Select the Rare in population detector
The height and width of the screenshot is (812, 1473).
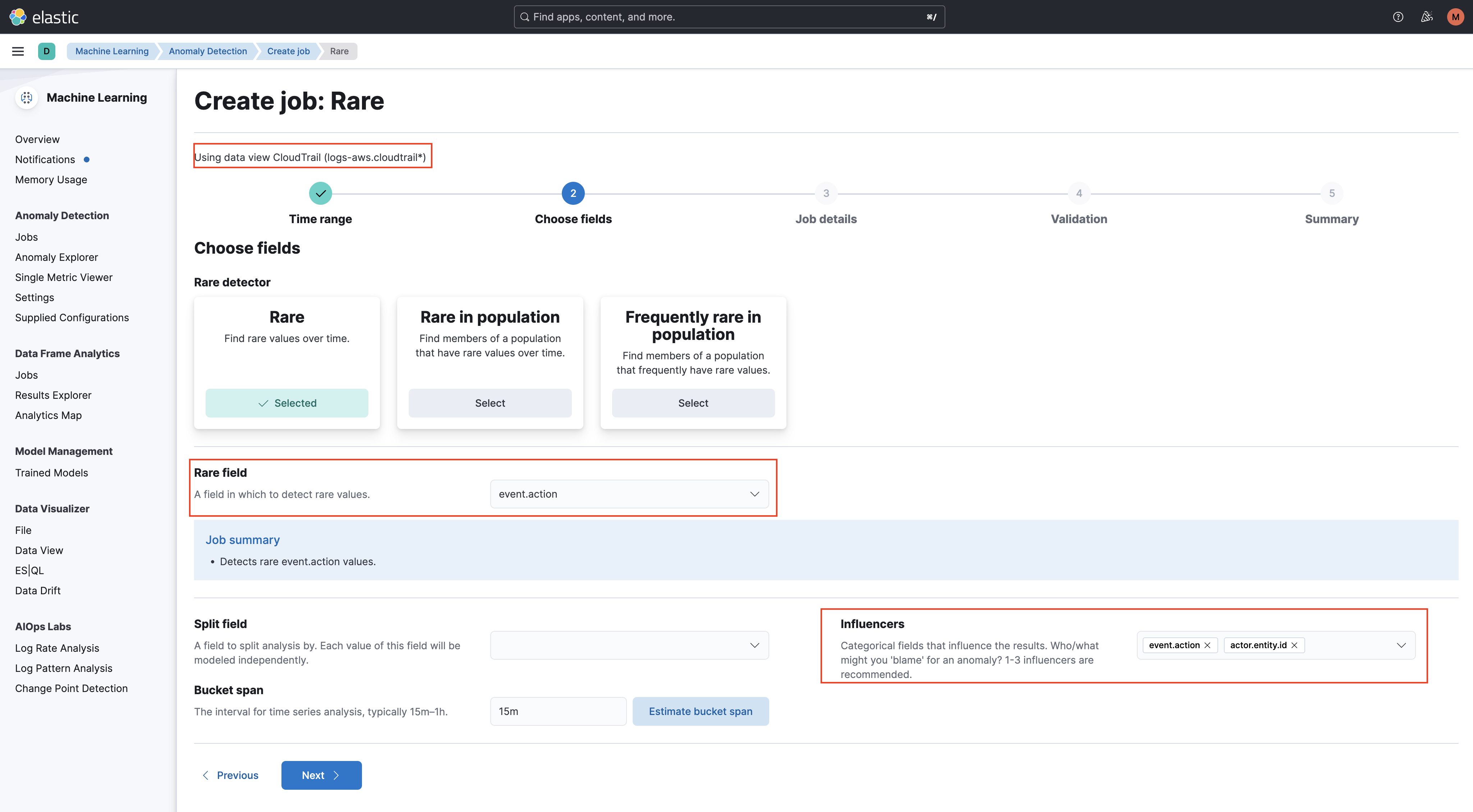point(490,403)
